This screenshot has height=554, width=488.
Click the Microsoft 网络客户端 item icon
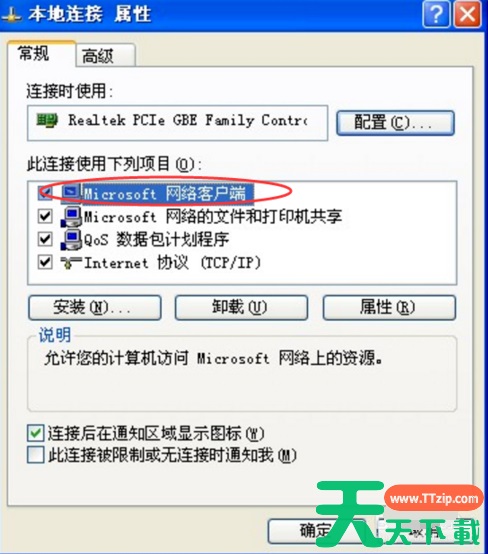72,192
